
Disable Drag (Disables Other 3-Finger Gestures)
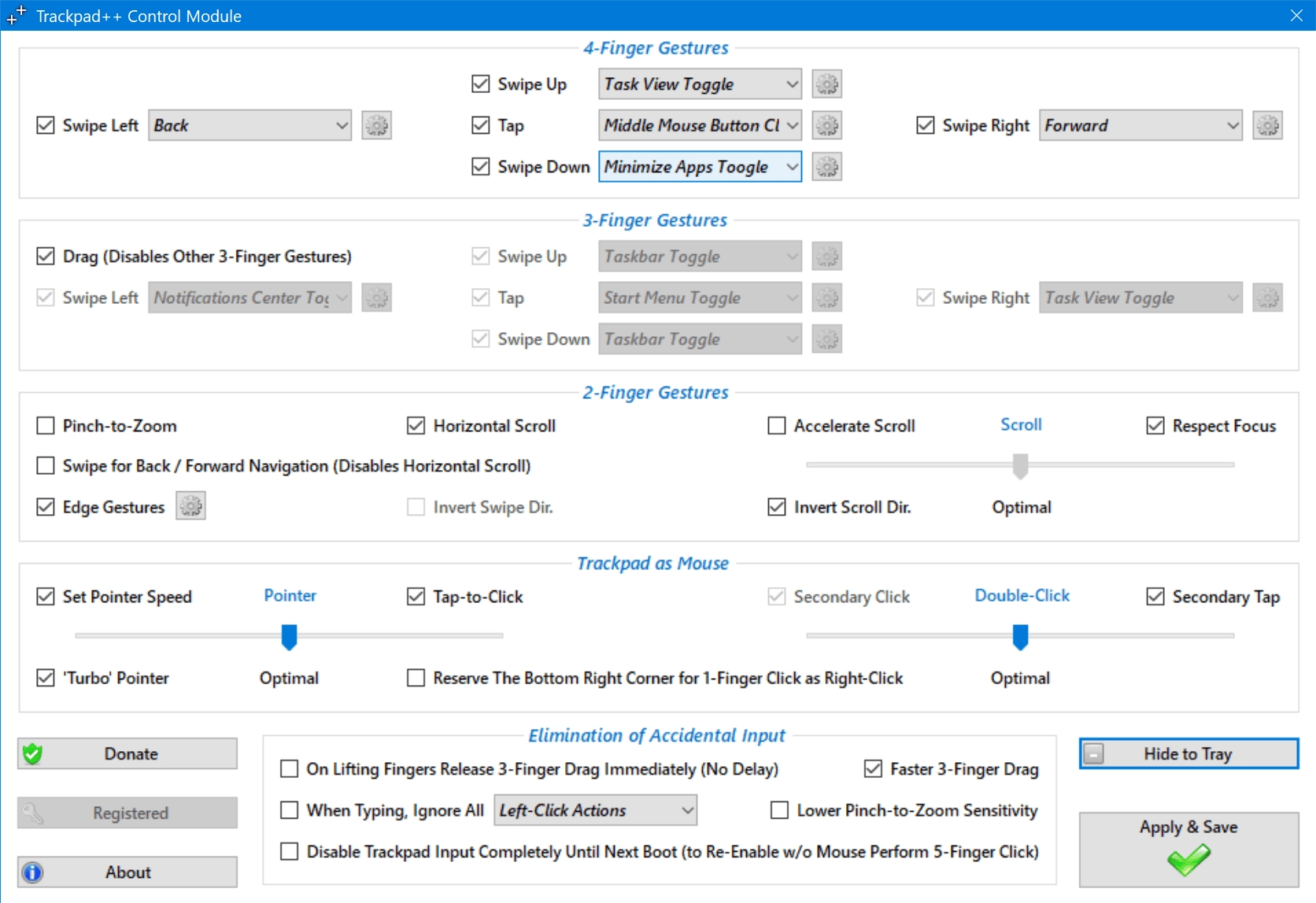46,257
